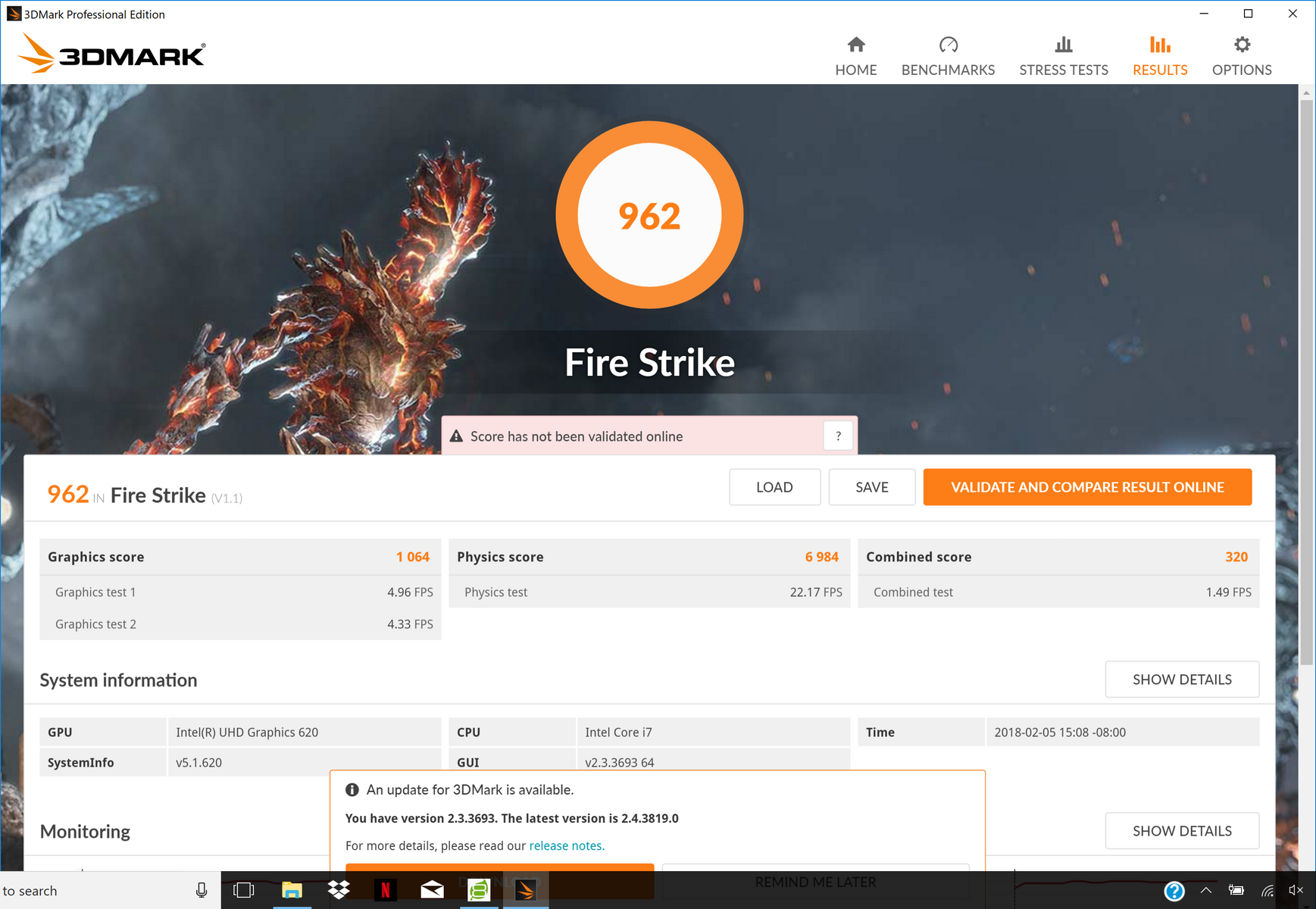Click the battery tray icon
The image size is (1316, 909).
[x=1236, y=891]
